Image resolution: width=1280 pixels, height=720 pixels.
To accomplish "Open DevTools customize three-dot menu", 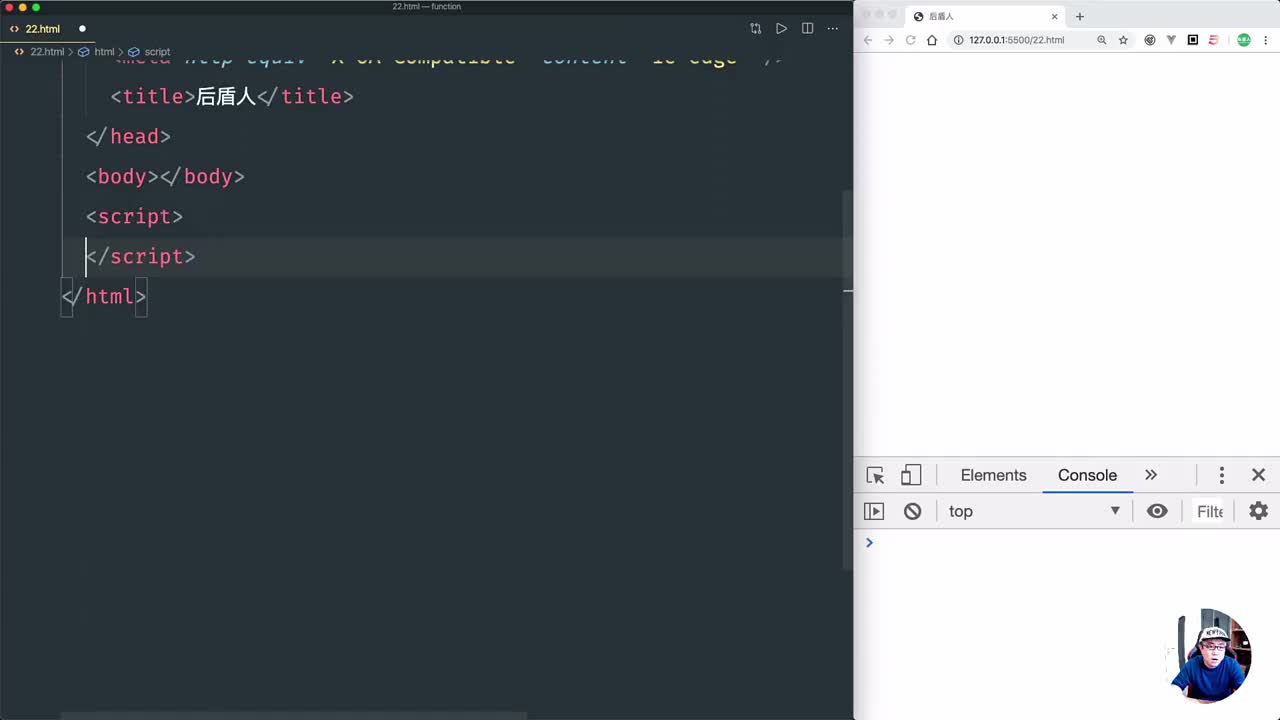I will [x=1221, y=475].
